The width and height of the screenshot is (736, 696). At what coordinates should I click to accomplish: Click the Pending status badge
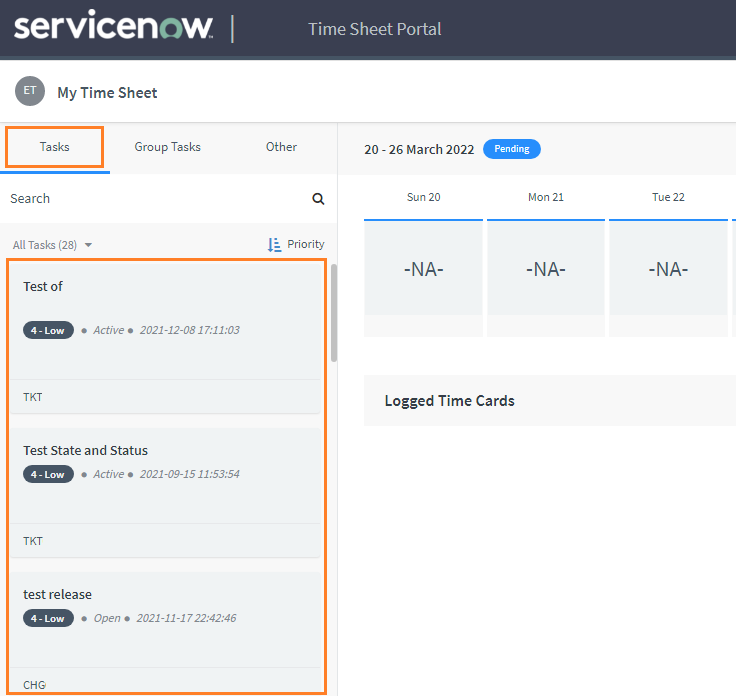click(511, 149)
